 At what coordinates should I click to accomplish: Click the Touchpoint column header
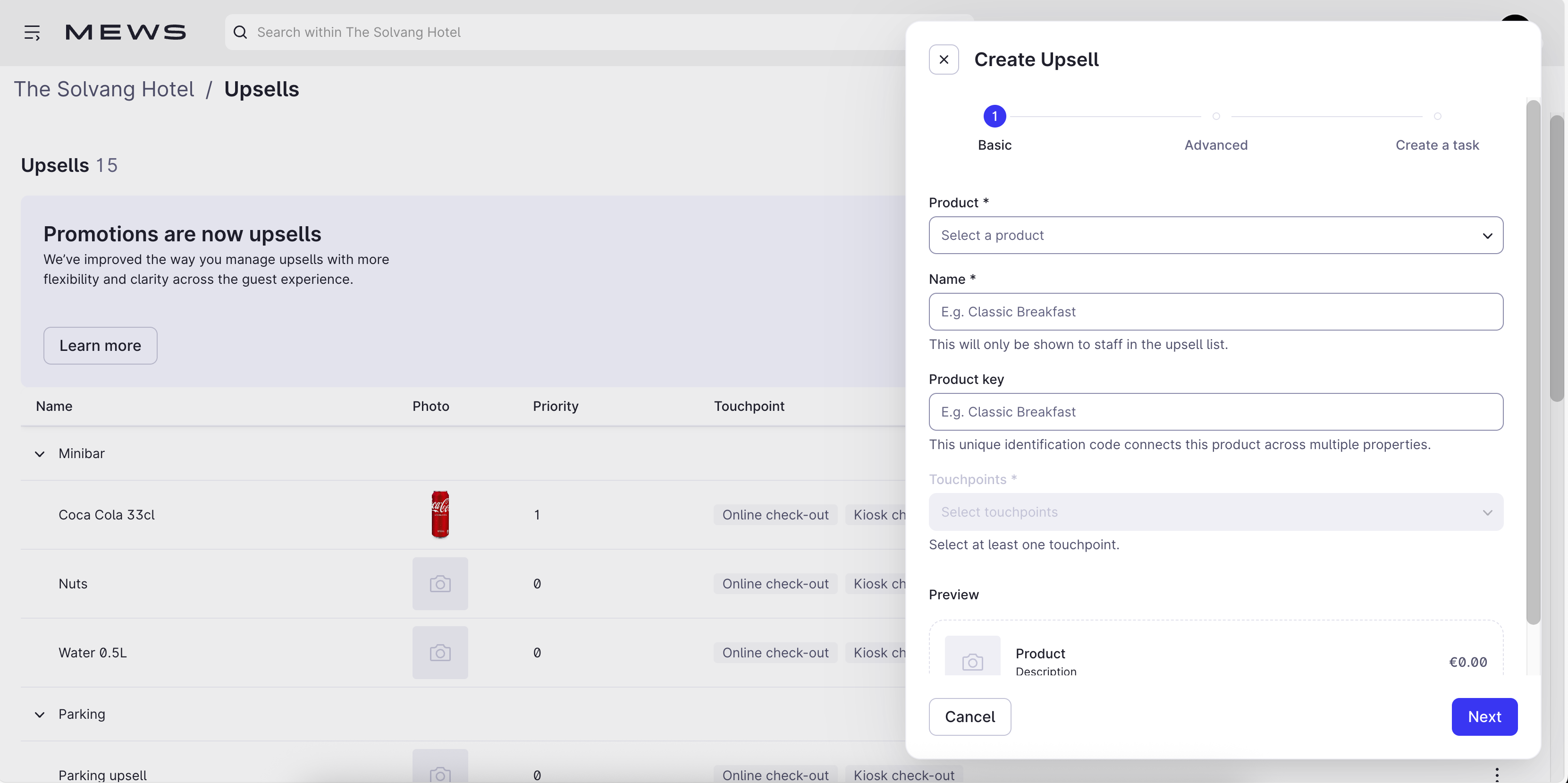pos(749,406)
